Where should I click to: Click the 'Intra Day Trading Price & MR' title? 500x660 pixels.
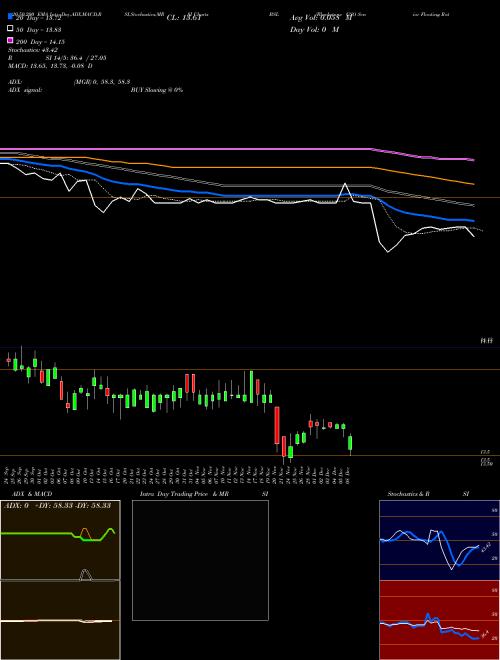(184, 494)
